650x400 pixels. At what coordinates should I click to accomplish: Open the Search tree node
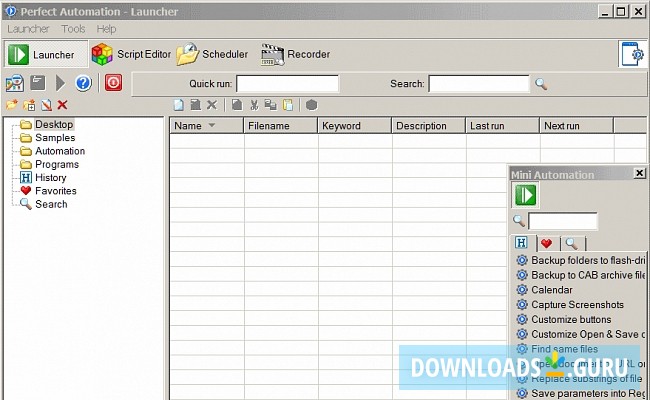coord(51,204)
